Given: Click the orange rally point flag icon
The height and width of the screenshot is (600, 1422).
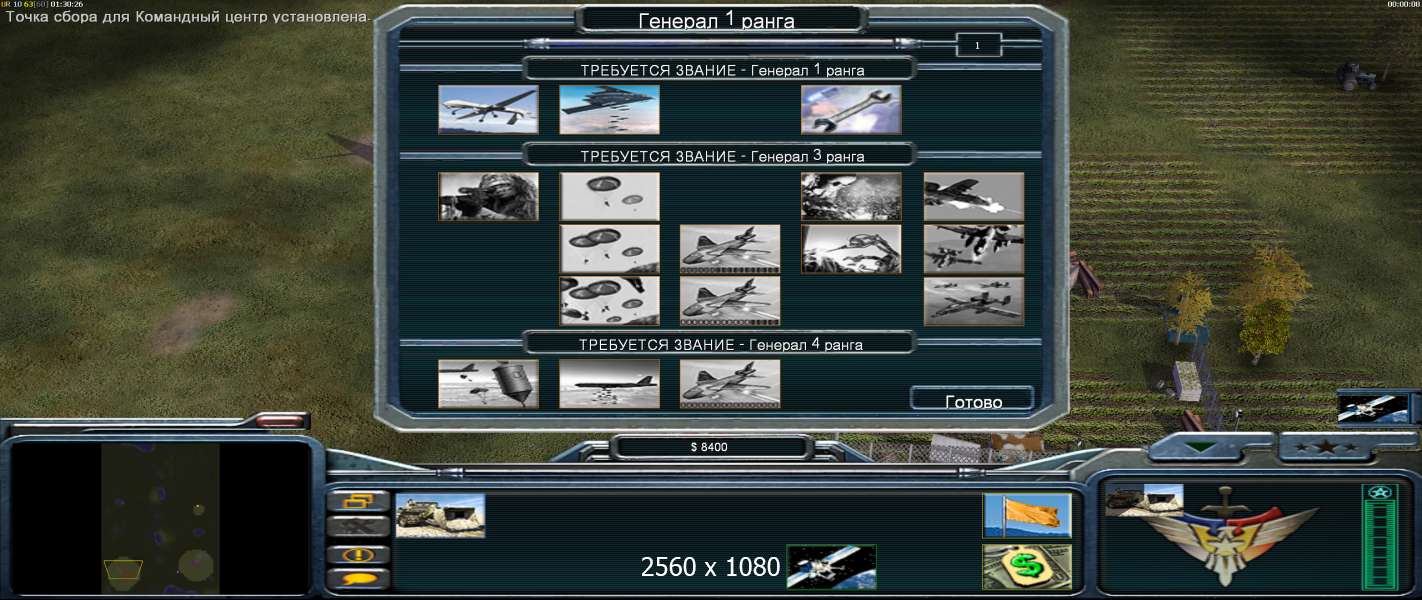Looking at the screenshot, I should point(1027,516).
